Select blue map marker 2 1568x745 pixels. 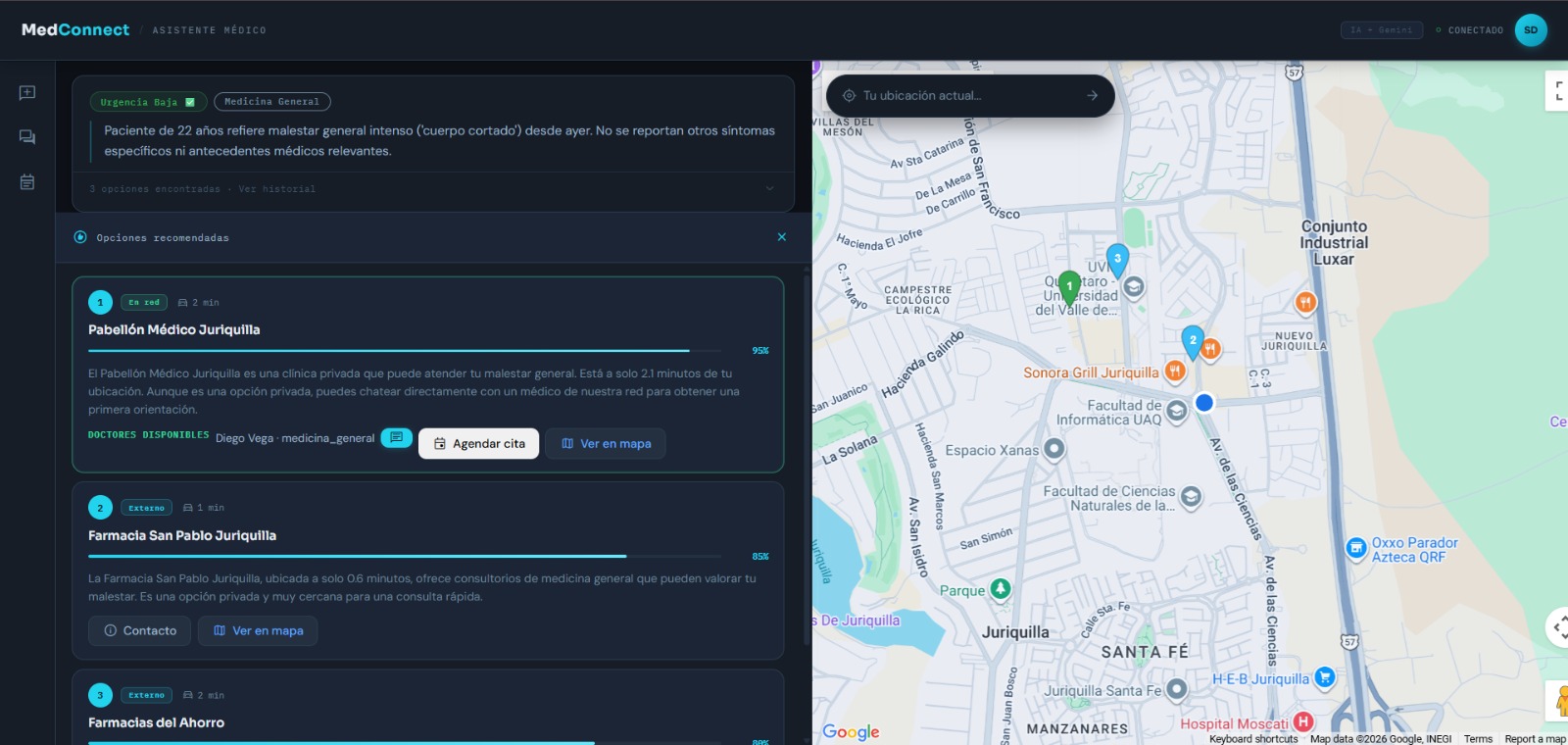click(x=1193, y=342)
